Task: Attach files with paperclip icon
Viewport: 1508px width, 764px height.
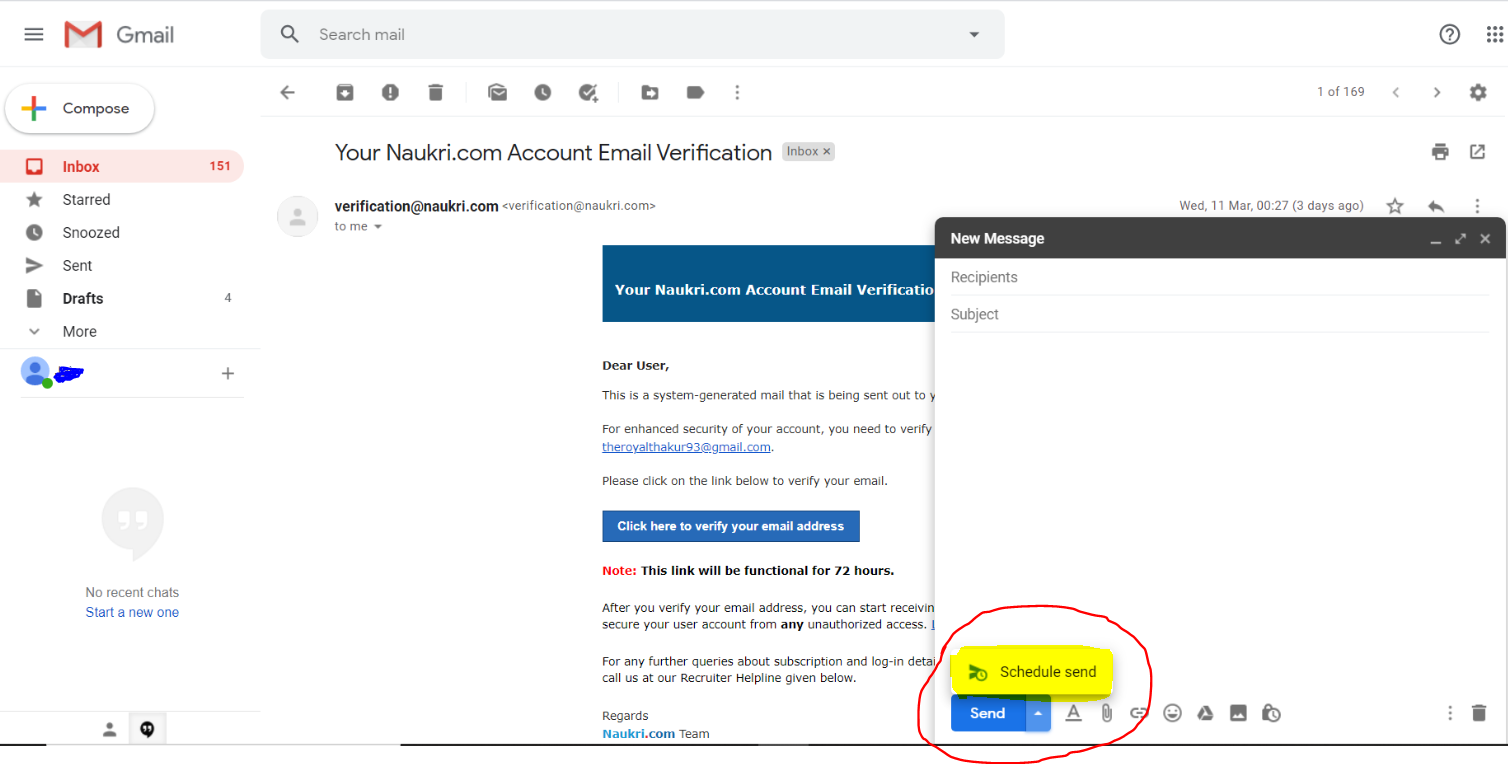Action: pyautogui.click(x=1107, y=713)
